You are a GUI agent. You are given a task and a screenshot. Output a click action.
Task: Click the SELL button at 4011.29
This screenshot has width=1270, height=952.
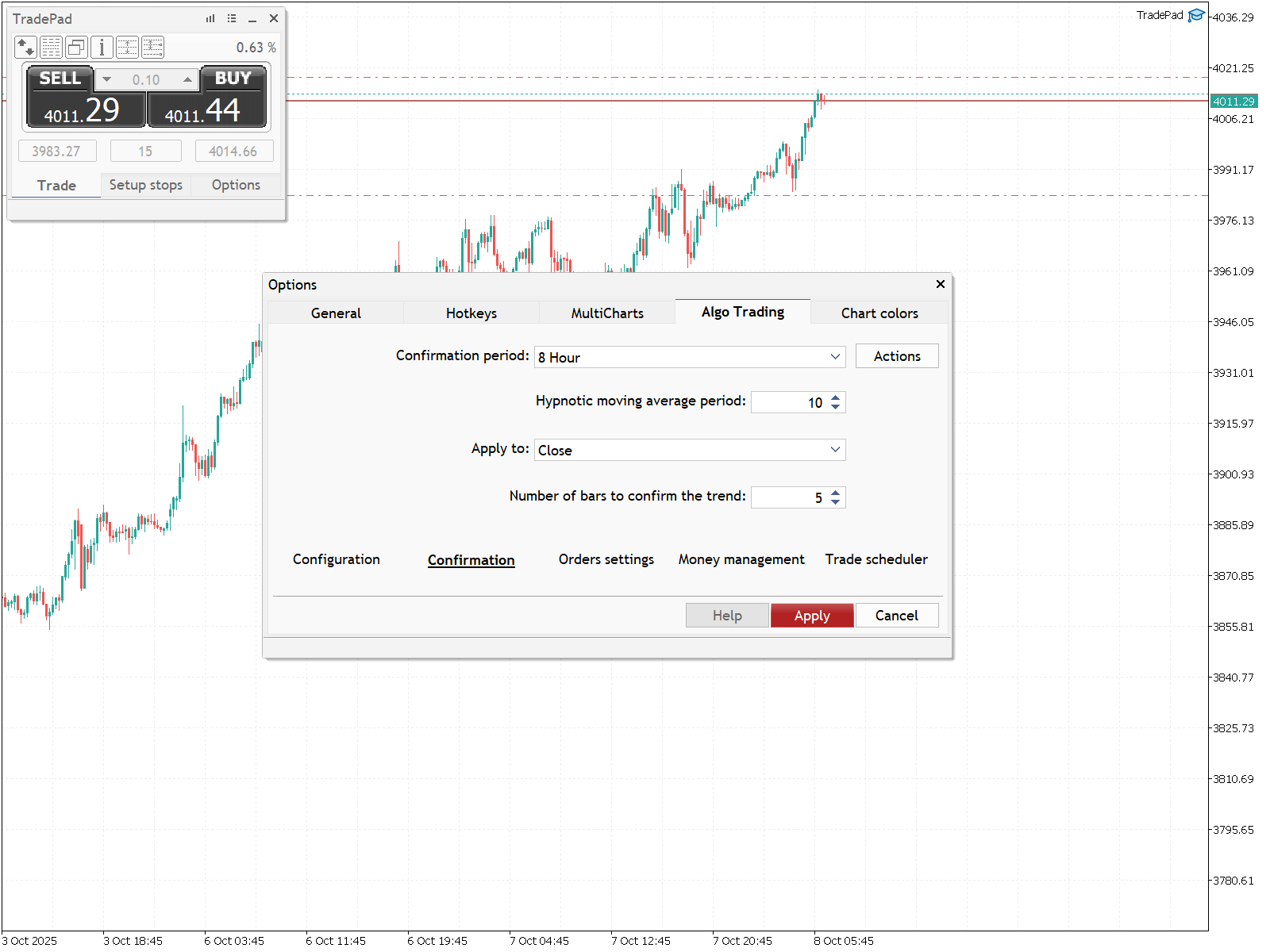click(86, 98)
